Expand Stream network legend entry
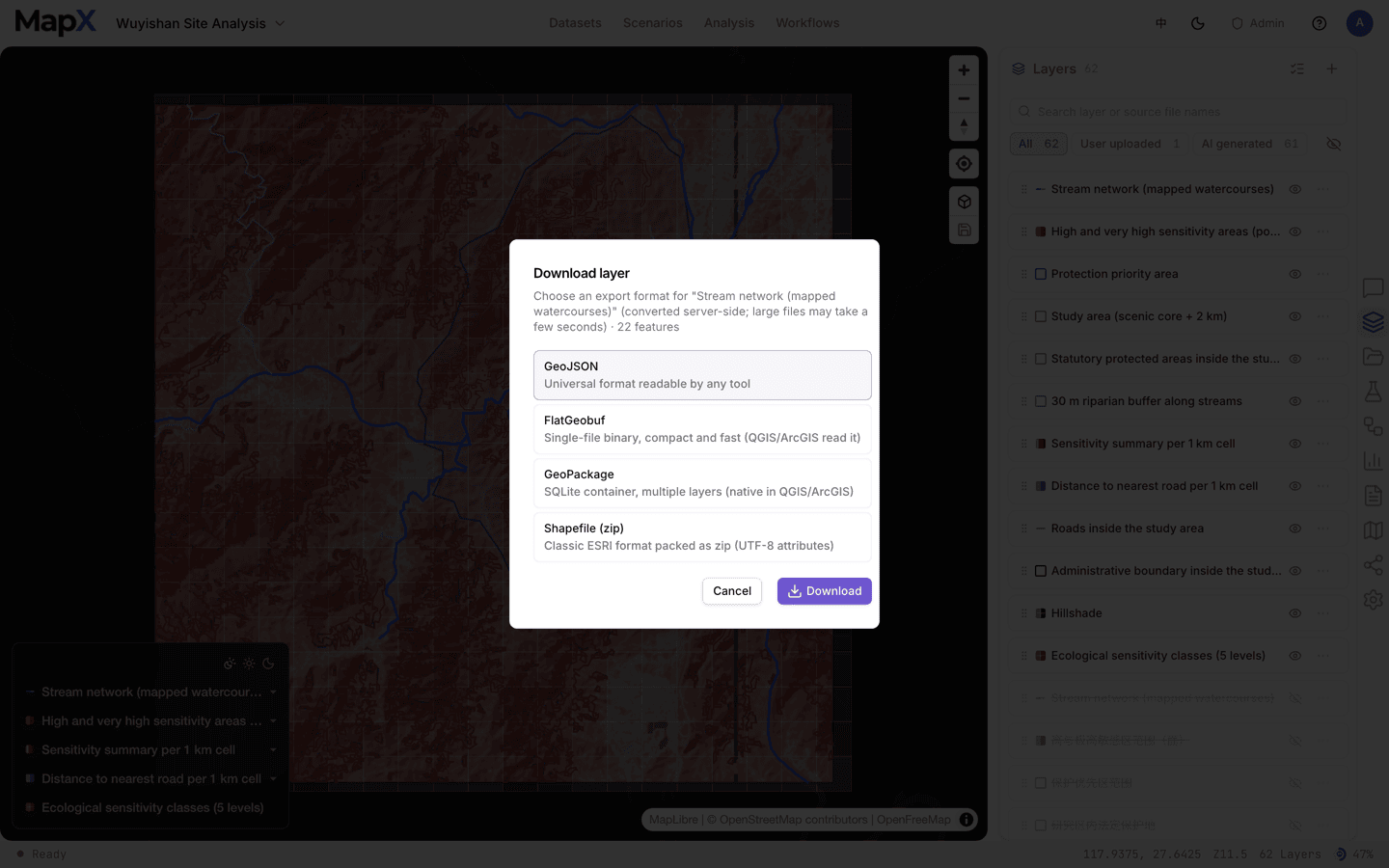 (x=273, y=692)
